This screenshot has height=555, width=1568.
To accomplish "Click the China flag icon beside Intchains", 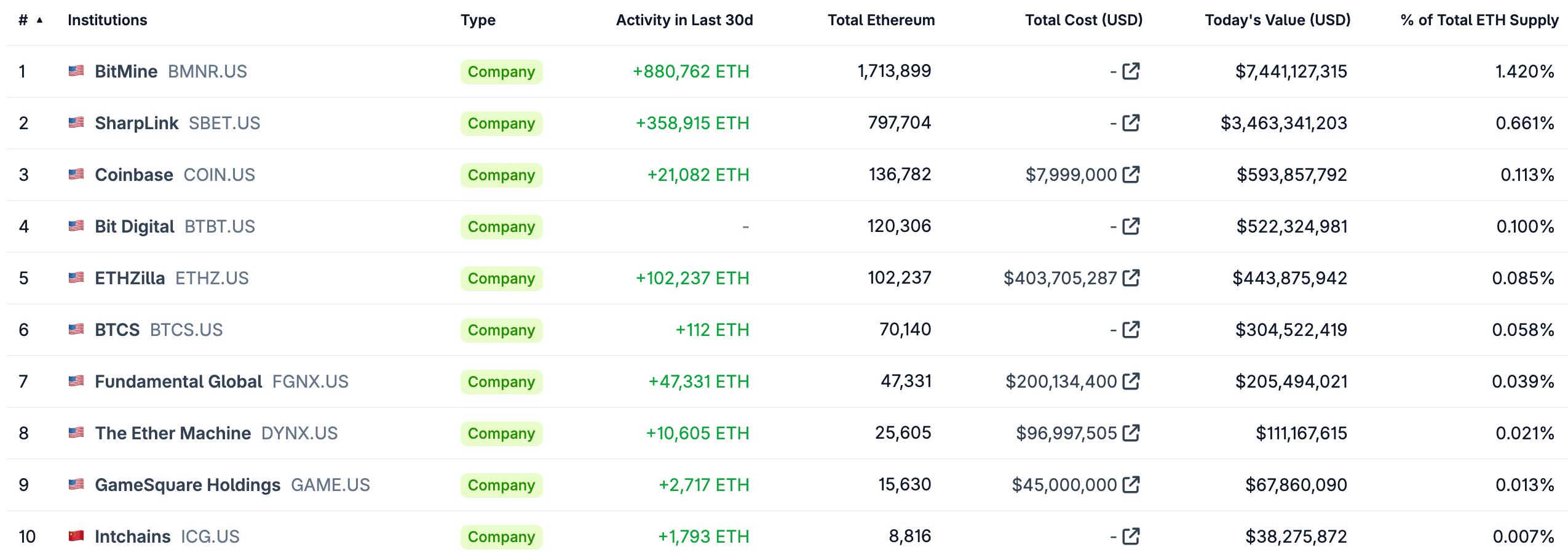I will point(76,536).
